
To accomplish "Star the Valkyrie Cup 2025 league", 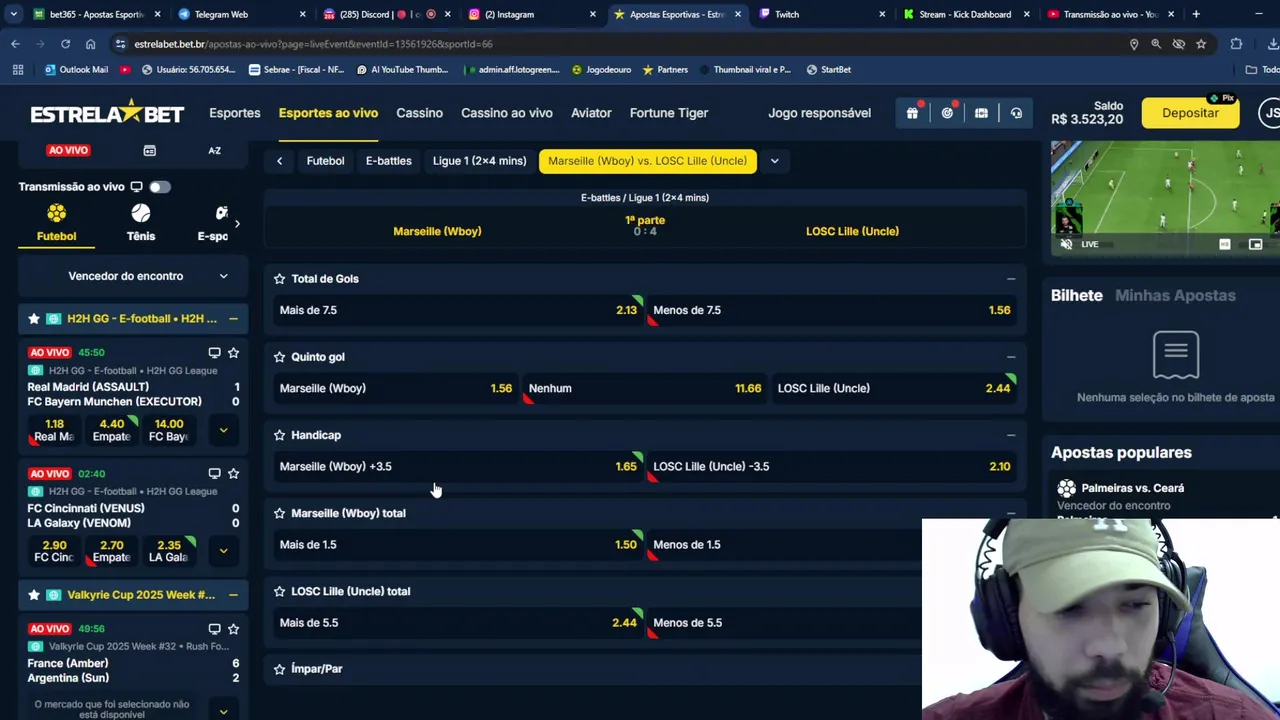I will coord(34,595).
